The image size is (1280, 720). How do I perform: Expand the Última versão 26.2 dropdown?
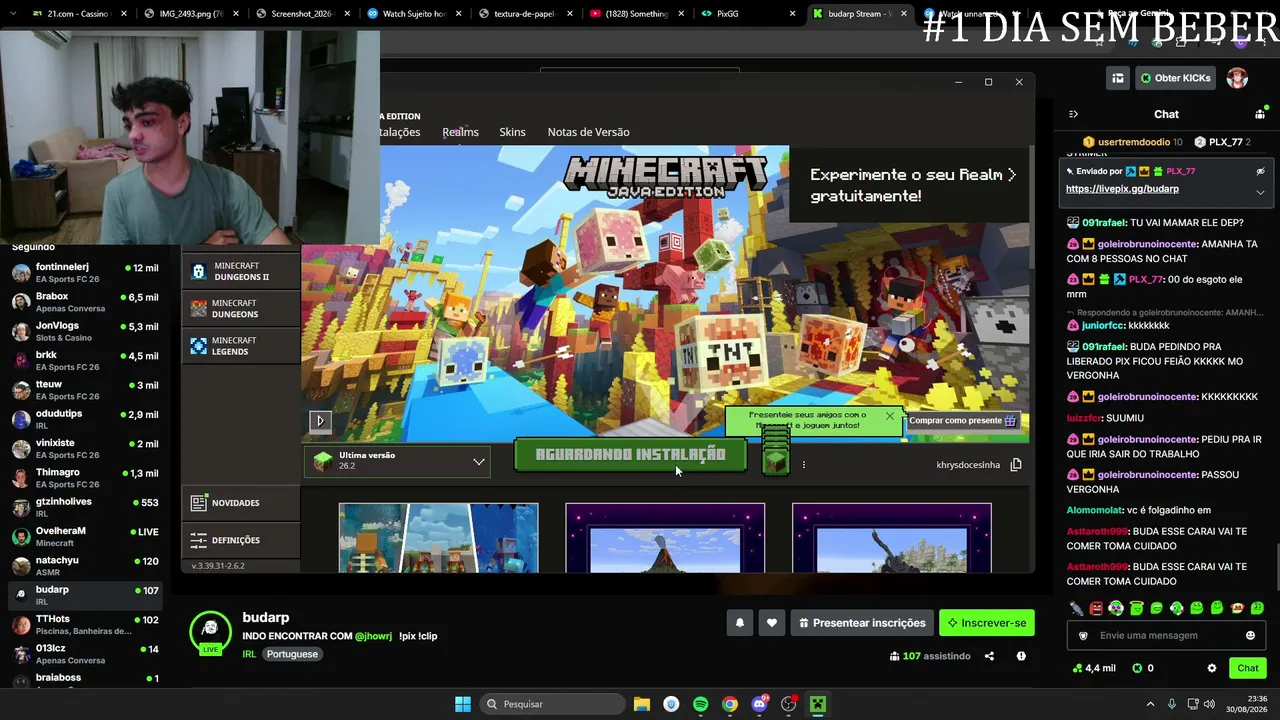click(x=398, y=461)
